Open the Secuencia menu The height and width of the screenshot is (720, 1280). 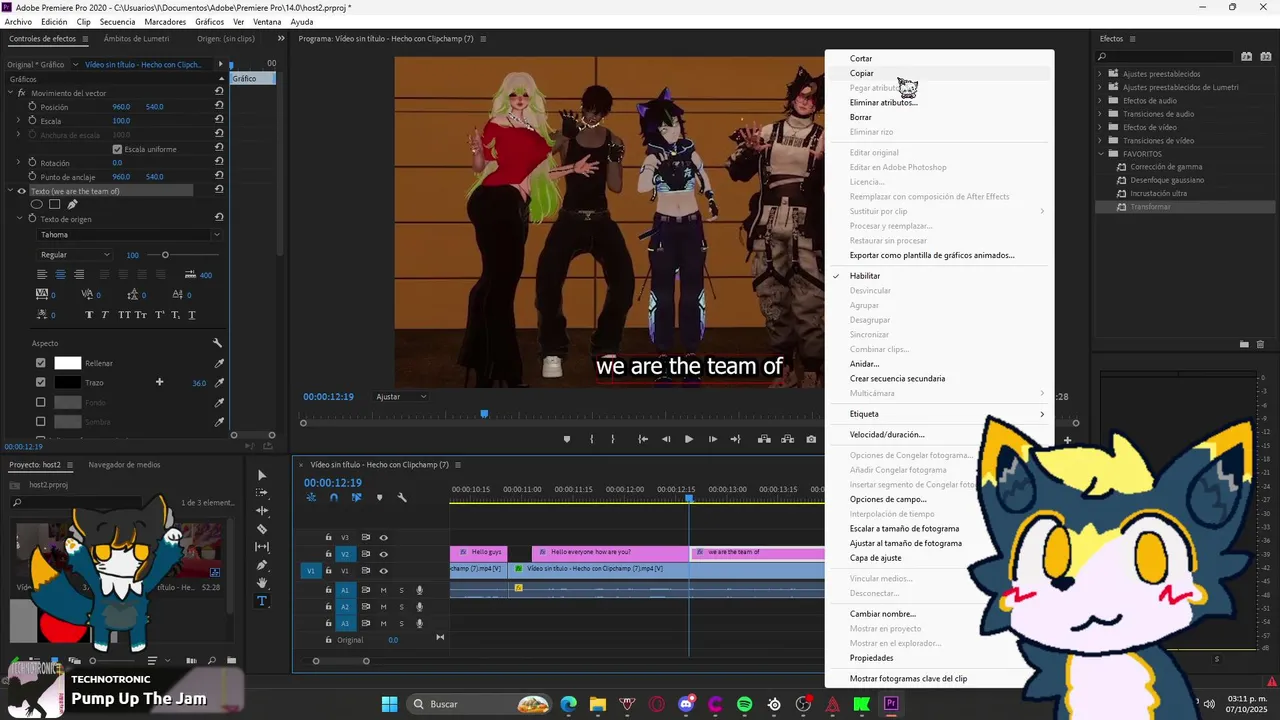(x=117, y=22)
